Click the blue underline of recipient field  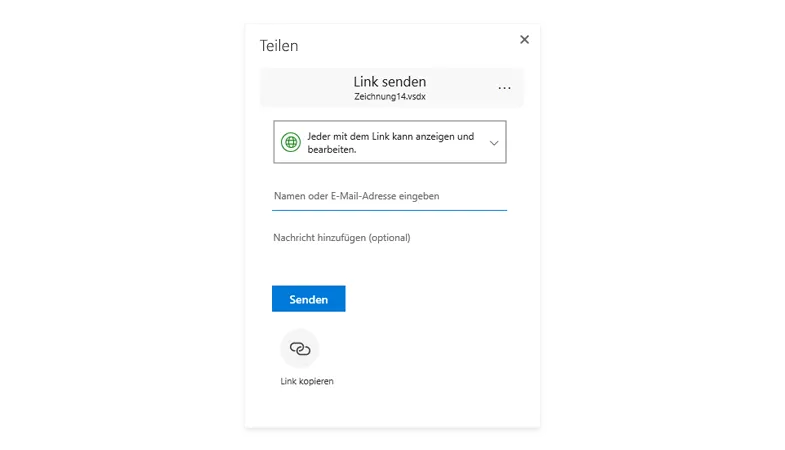pos(389,210)
